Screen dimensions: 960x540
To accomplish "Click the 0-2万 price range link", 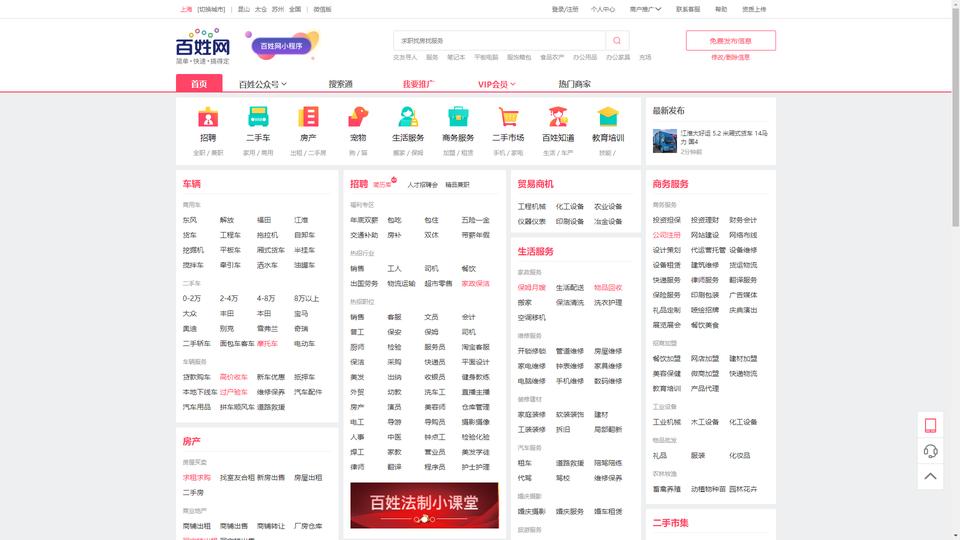I will click(x=192, y=299).
